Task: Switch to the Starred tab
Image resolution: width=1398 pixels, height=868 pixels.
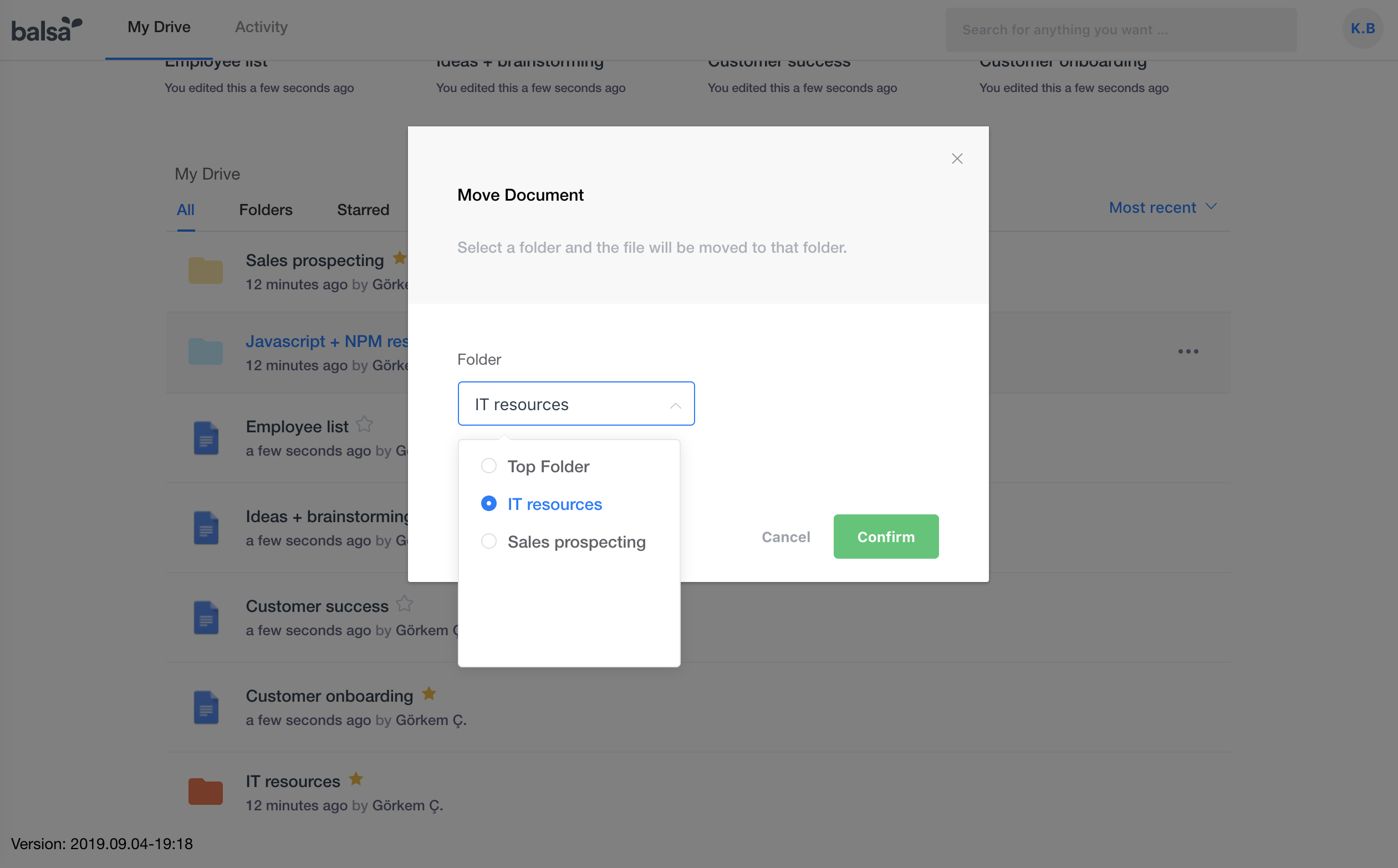Action: click(x=363, y=210)
